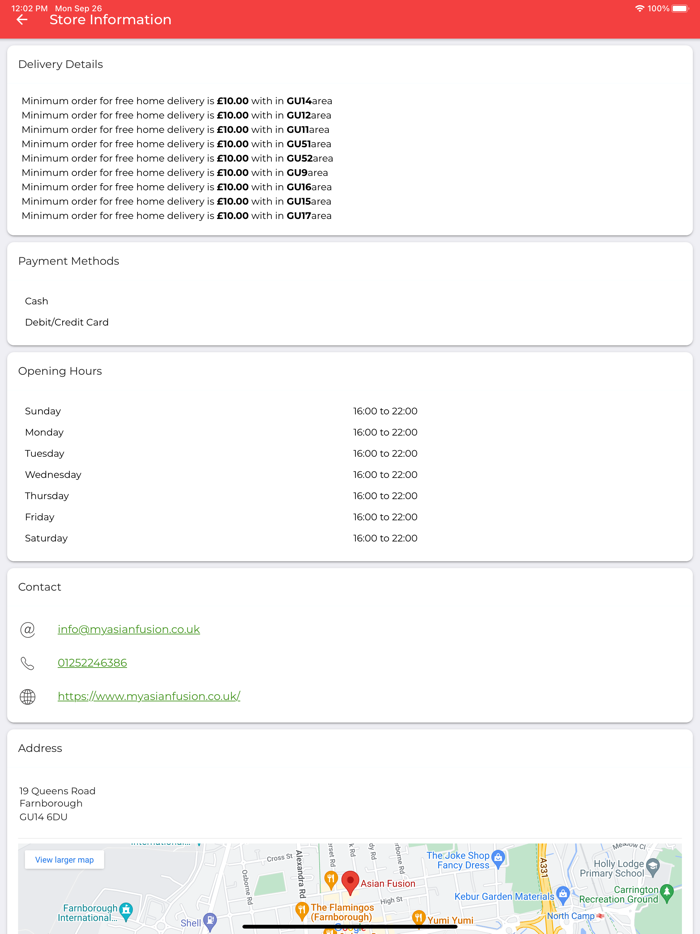
Task: Select the red Asian Fusion map pin
Action: 350,881
